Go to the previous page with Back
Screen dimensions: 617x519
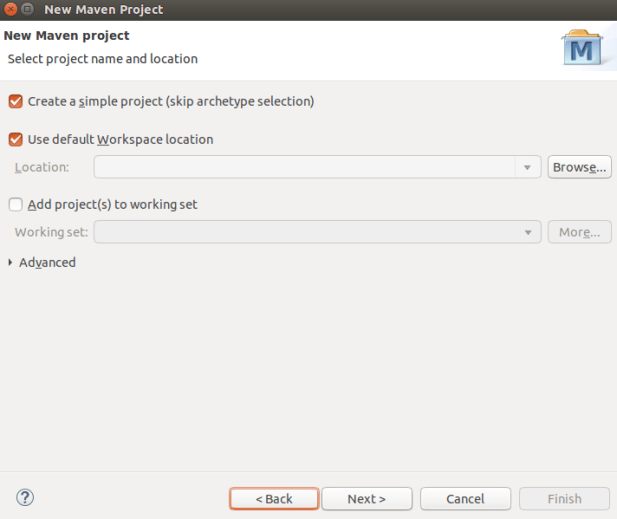coord(274,498)
